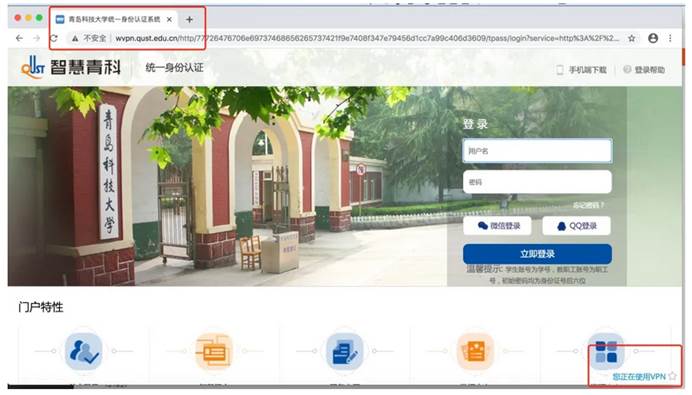Click the blue grid apps feature icon
The image size is (692, 395).
(606, 351)
